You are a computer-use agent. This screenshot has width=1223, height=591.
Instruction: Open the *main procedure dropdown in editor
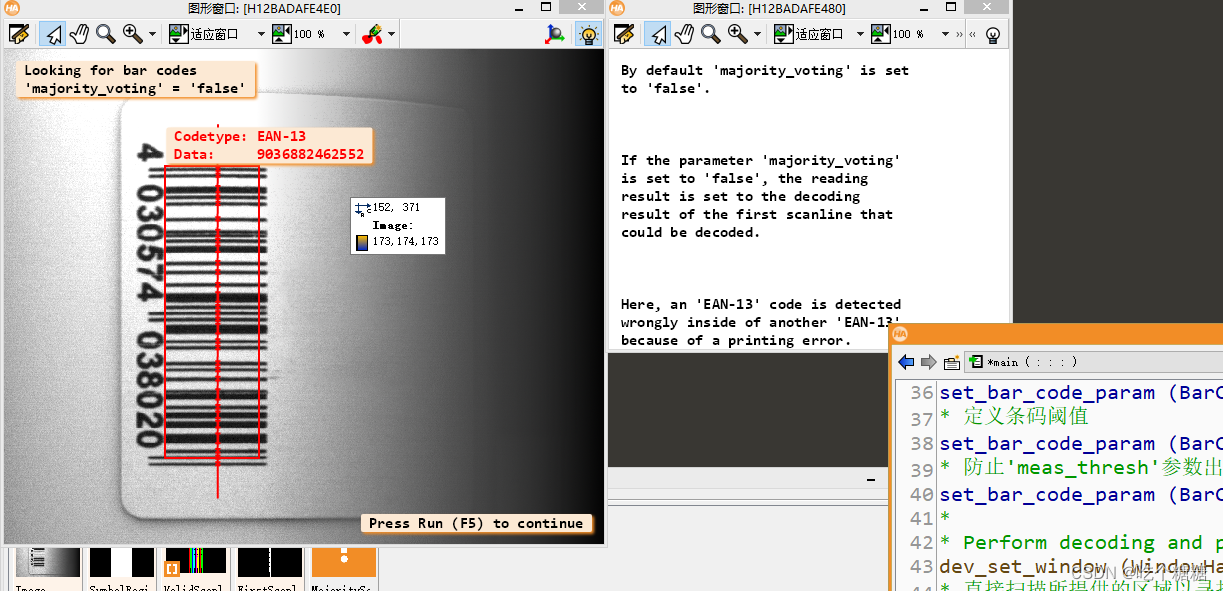tap(1094, 362)
